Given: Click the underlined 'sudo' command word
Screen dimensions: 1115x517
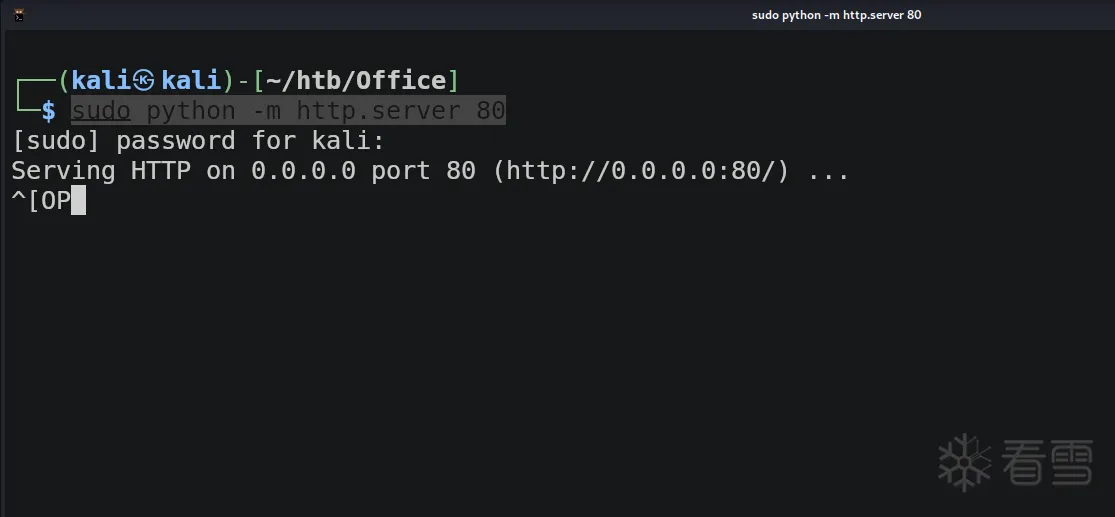Looking at the screenshot, I should [x=101, y=111].
